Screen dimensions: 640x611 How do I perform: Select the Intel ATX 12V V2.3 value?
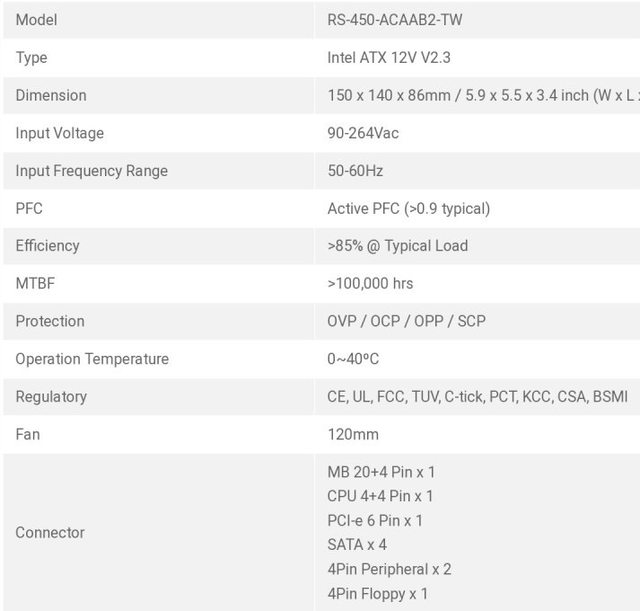coord(389,58)
